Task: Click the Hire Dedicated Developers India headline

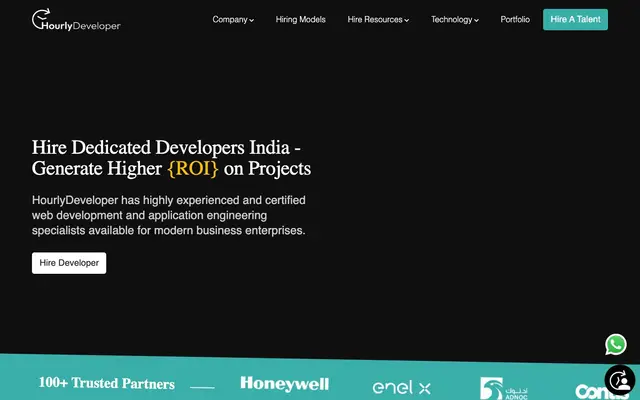Action: coord(171,158)
